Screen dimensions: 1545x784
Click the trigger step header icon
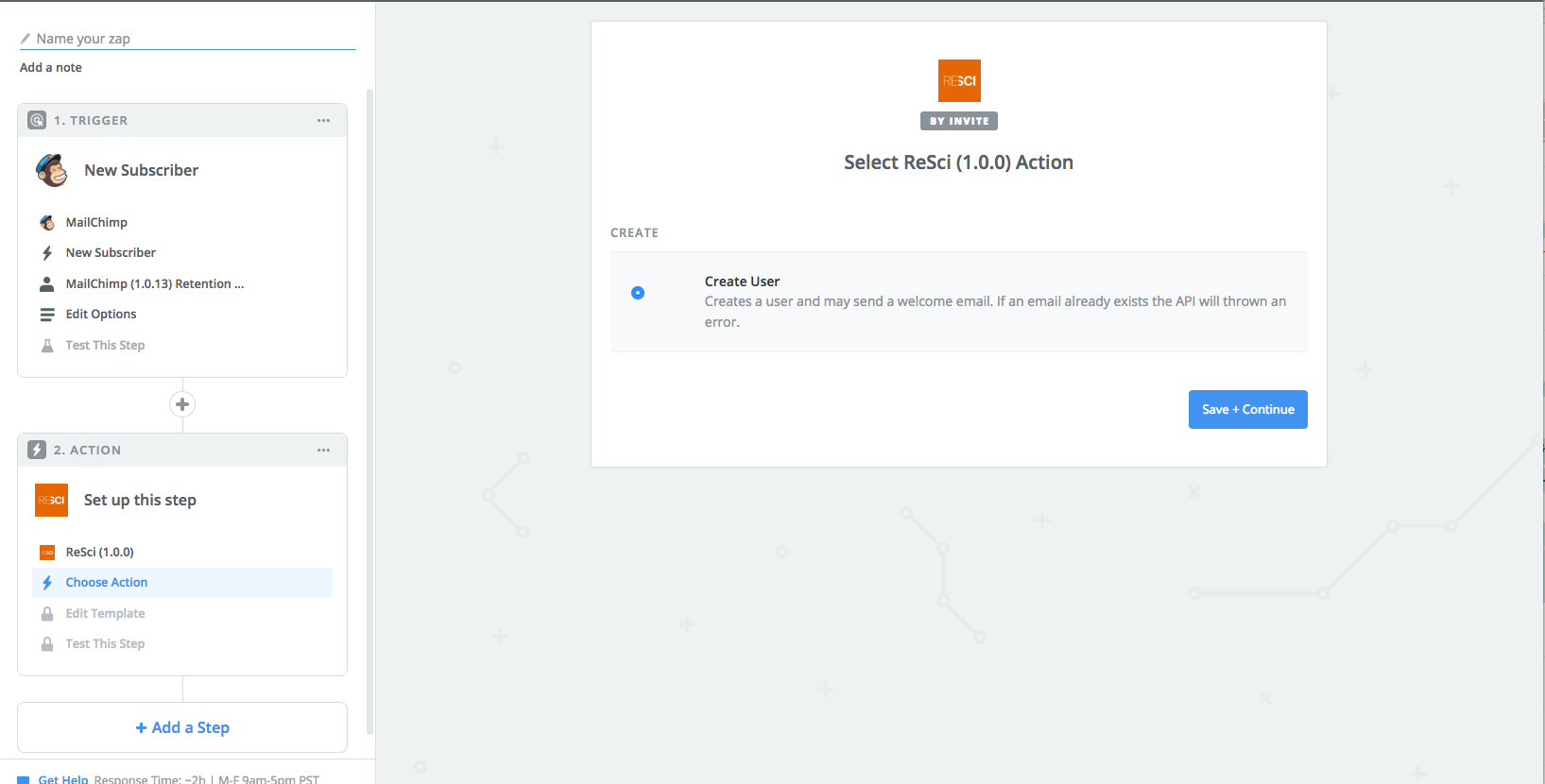tap(37, 120)
